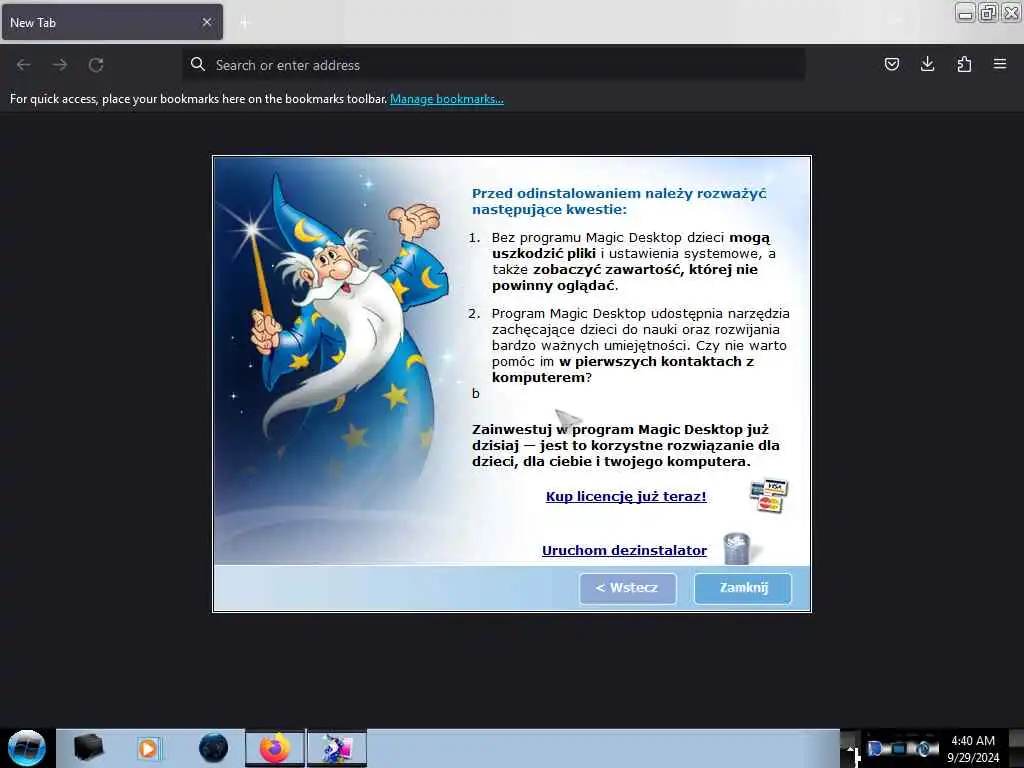
Task: Open the Windows Start button
Action: point(27,748)
